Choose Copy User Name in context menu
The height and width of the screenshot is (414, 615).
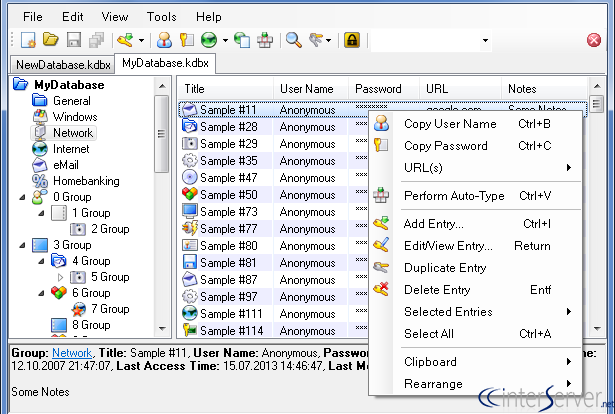pos(475,124)
